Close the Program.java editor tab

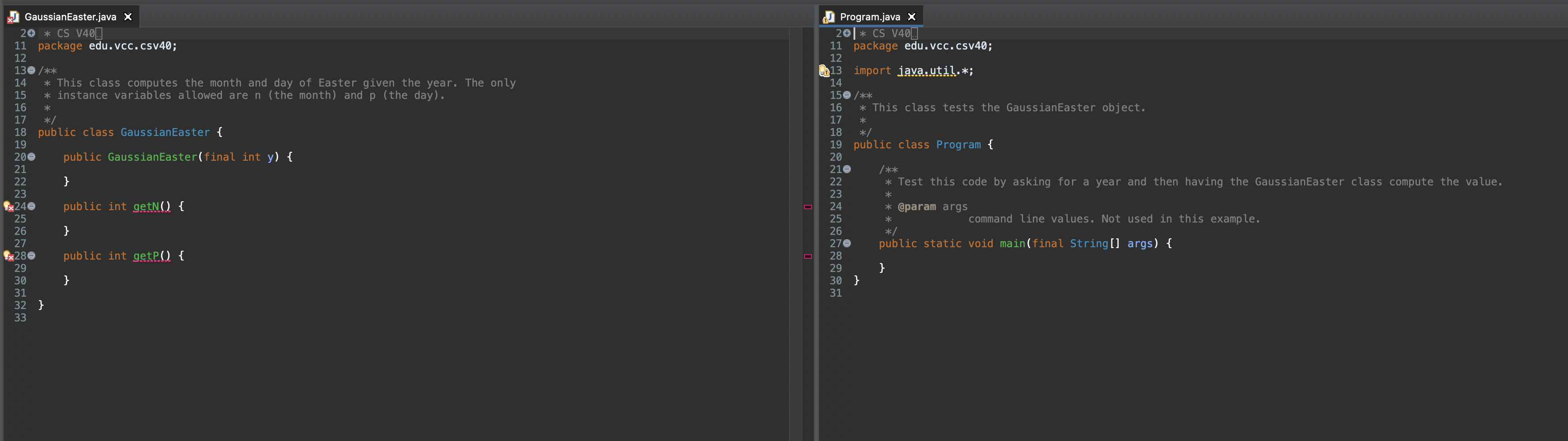911,17
